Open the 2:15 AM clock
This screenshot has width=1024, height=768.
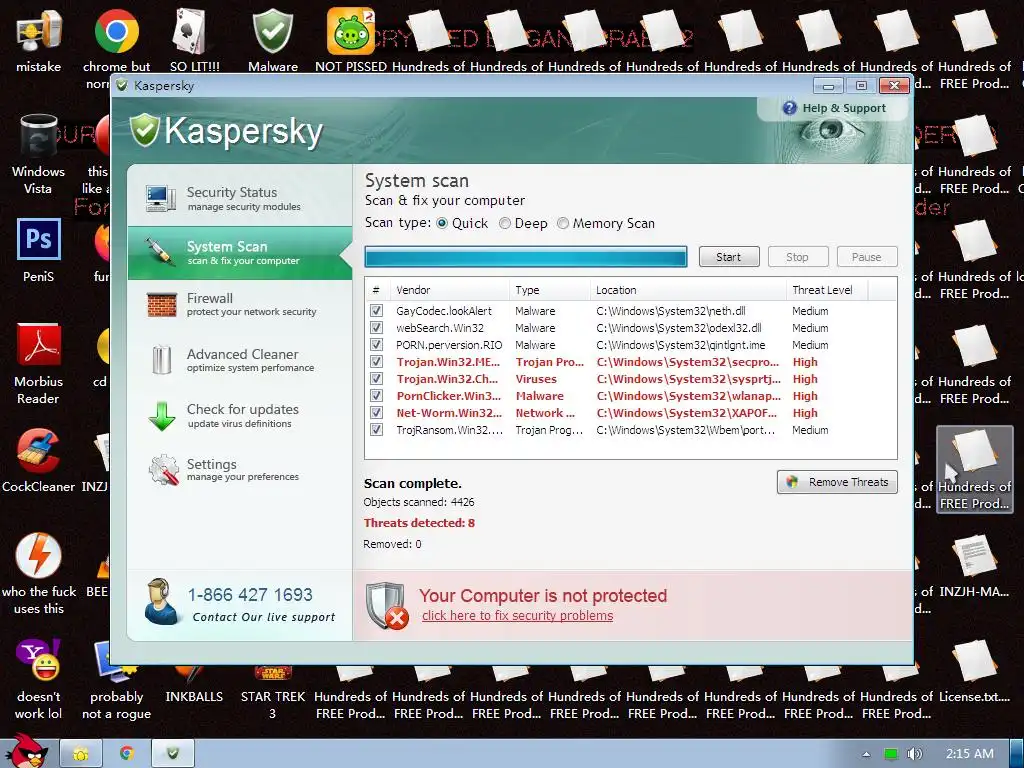[970, 754]
